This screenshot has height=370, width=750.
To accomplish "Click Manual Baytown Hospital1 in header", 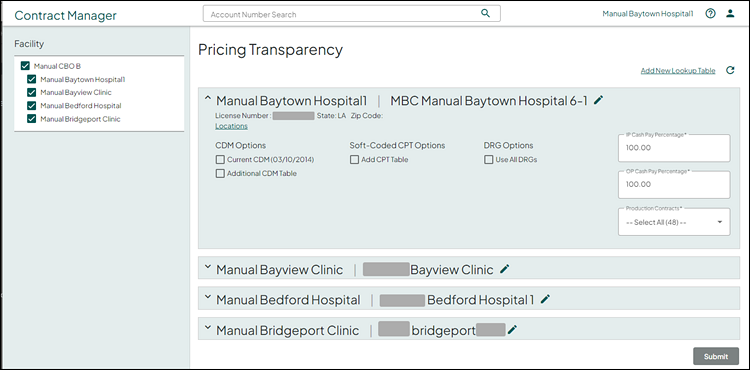I will [648, 14].
